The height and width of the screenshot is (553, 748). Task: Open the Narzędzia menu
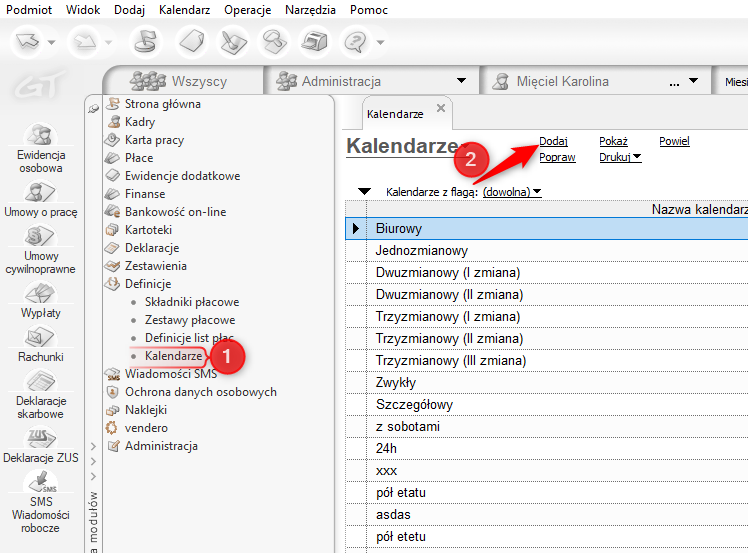click(311, 10)
